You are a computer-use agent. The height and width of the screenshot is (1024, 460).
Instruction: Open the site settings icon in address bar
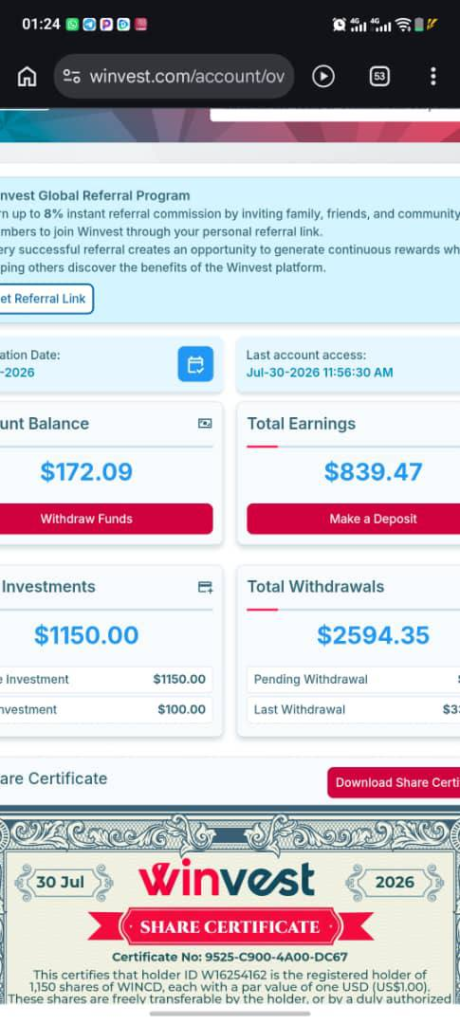tap(71, 76)
